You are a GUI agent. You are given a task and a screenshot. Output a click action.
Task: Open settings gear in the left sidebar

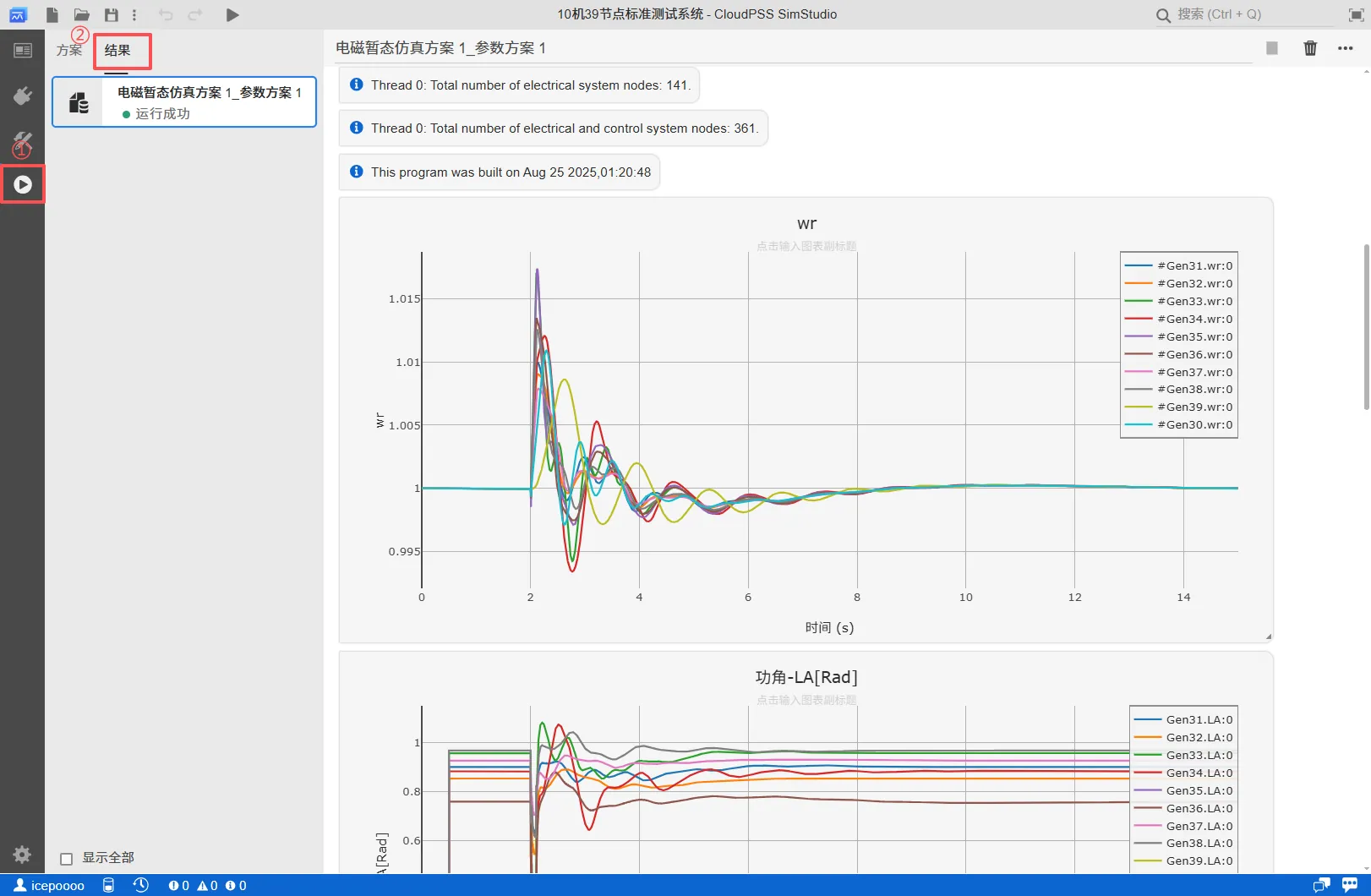23,855
